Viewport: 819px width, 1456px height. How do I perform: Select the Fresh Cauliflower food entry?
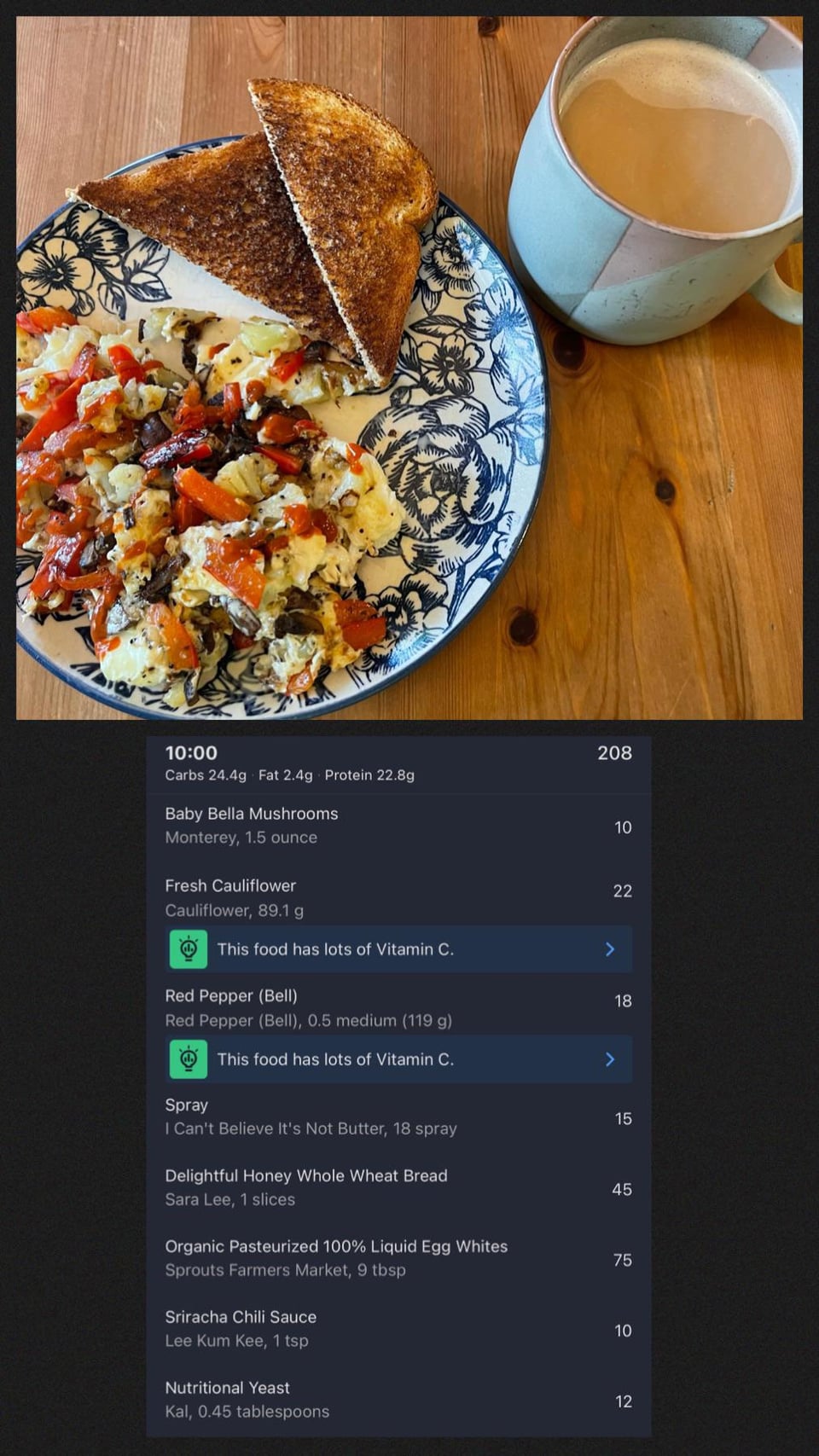pyautogui.click(x=398, y=898)
